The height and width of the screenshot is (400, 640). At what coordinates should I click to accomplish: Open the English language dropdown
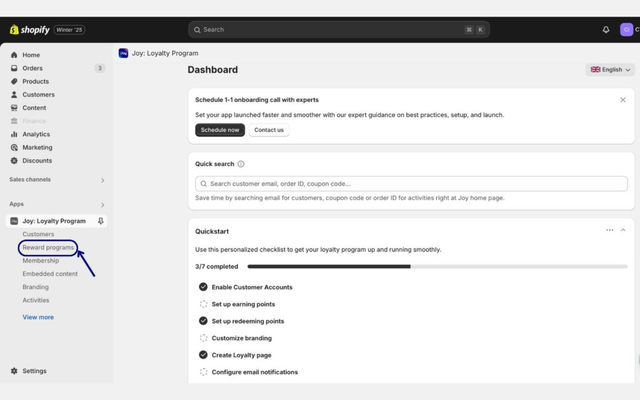[x=610, y=70]
